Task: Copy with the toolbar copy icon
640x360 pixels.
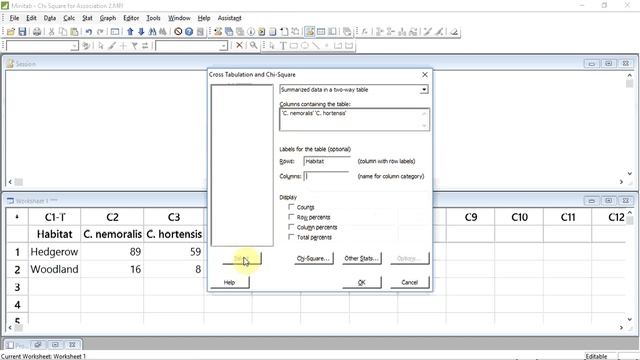Action: click(63, 32)
